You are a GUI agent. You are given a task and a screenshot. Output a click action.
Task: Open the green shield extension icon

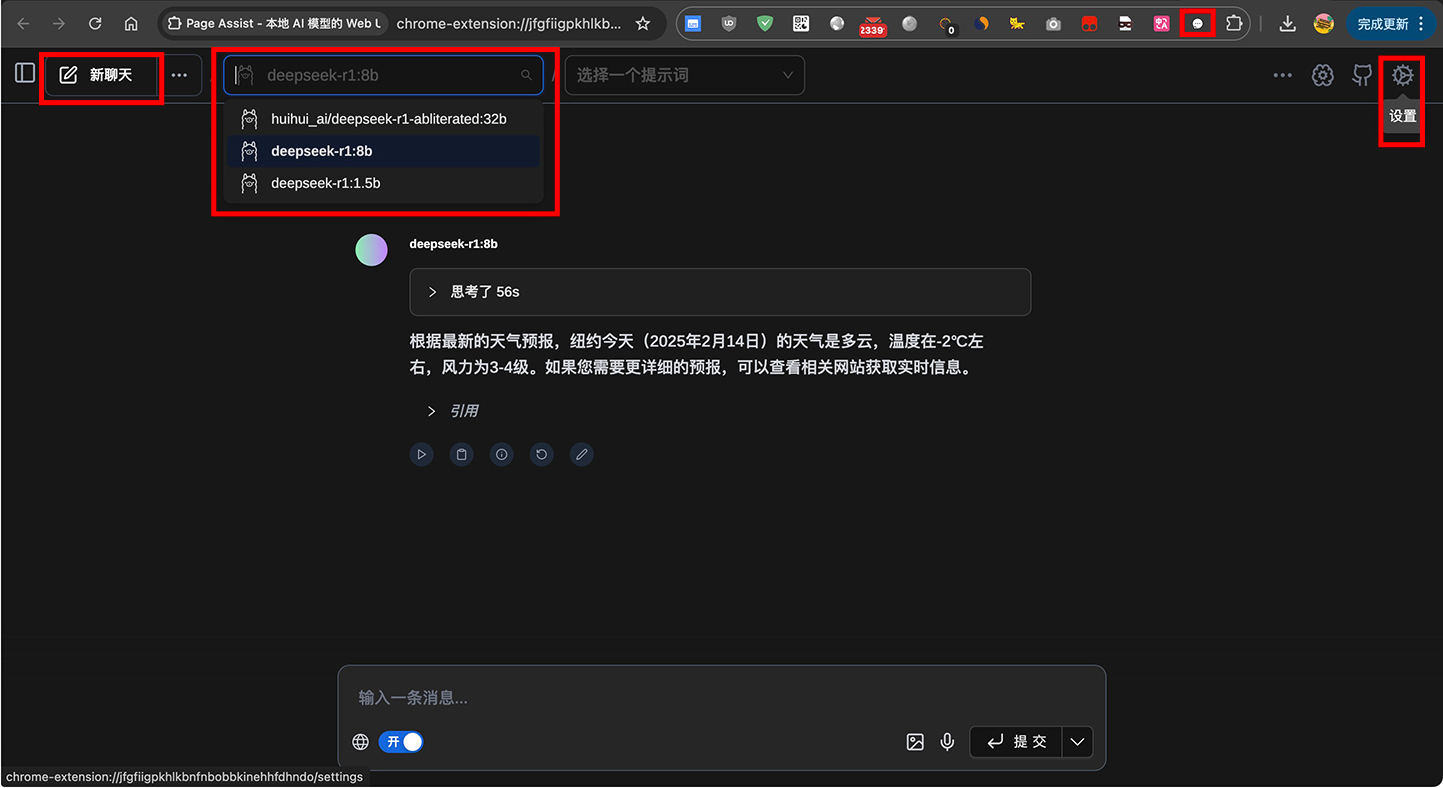[x=765, y=23]
